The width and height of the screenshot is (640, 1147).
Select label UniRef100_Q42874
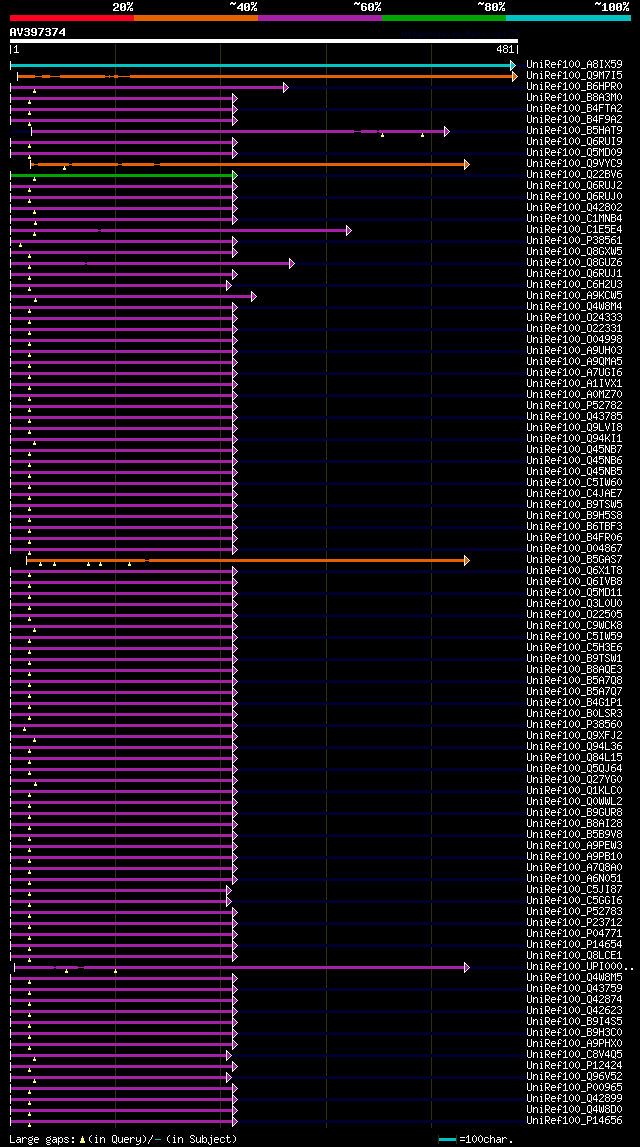tap(574, 999)
